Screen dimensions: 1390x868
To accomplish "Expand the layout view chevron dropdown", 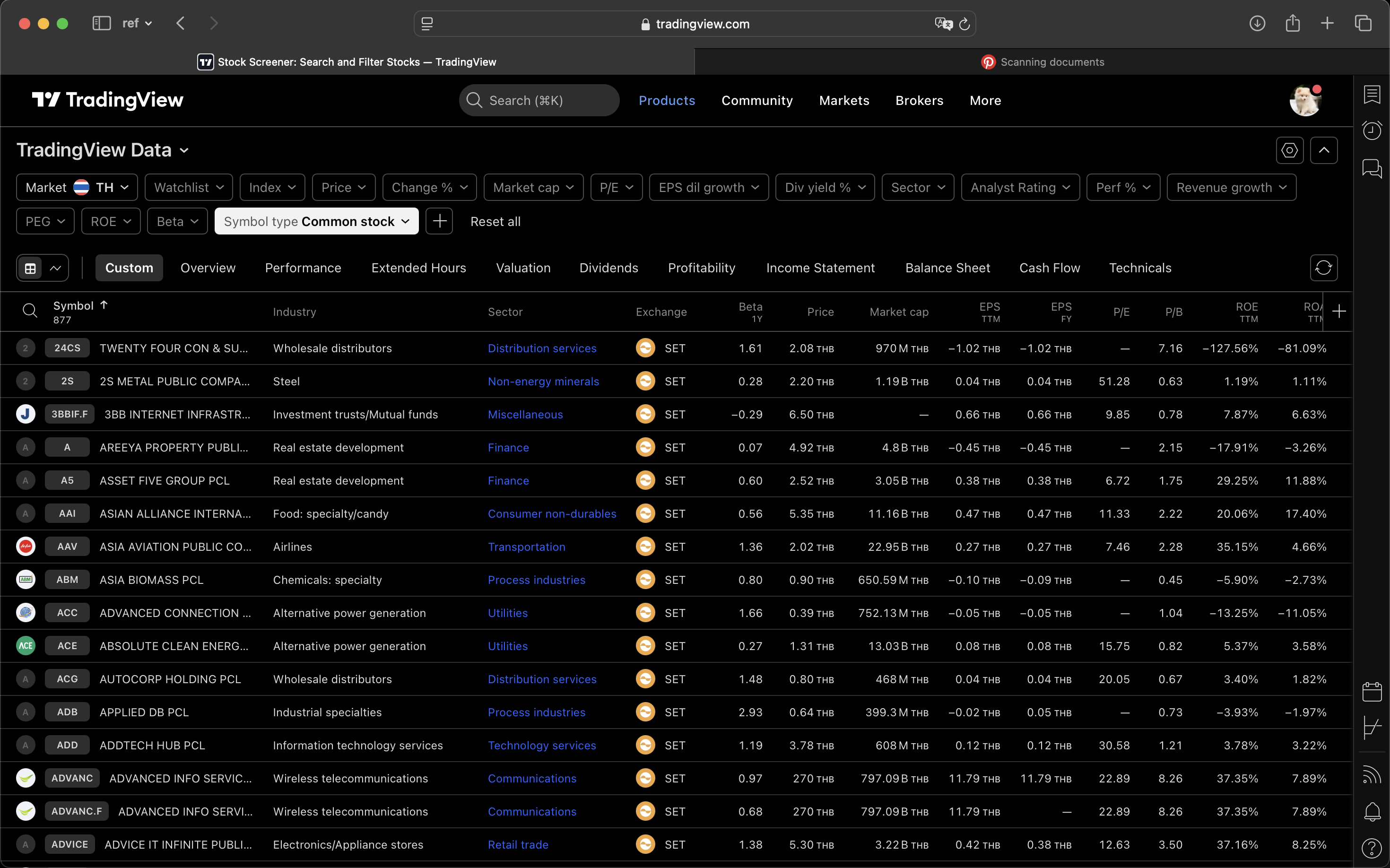I will point(56,268).
